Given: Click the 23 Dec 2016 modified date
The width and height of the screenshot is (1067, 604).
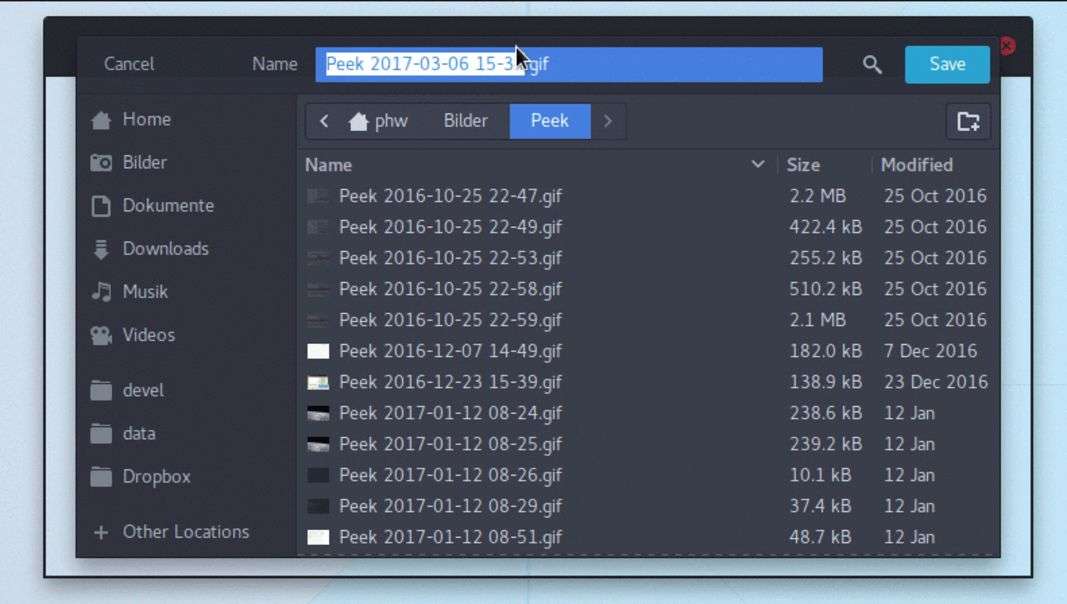Looking at the screenshot, I should coord(936,382).
